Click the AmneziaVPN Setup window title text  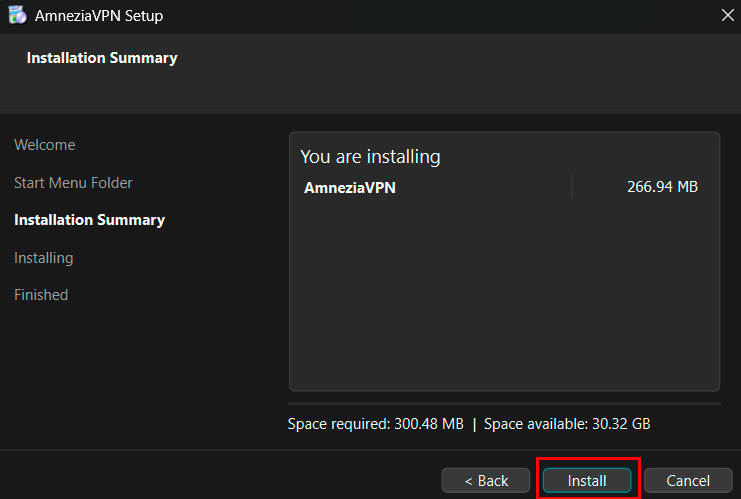pyautogui.click(x=99, y=16)
